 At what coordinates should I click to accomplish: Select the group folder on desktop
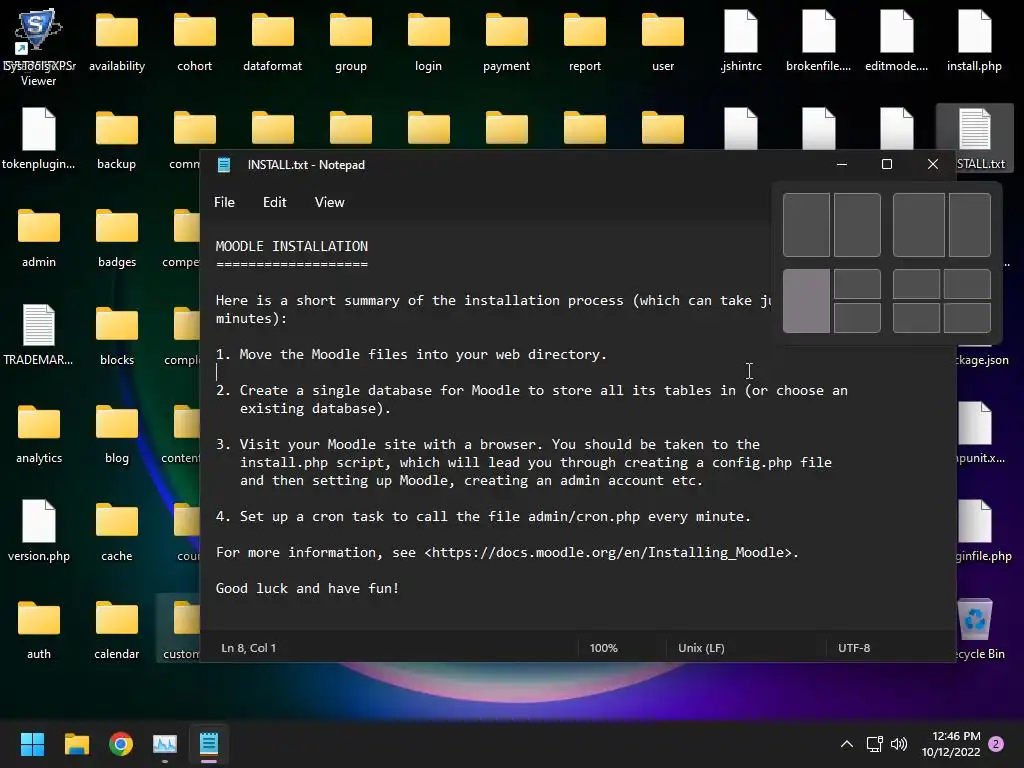pyautogui.click(x=351, y=42)
